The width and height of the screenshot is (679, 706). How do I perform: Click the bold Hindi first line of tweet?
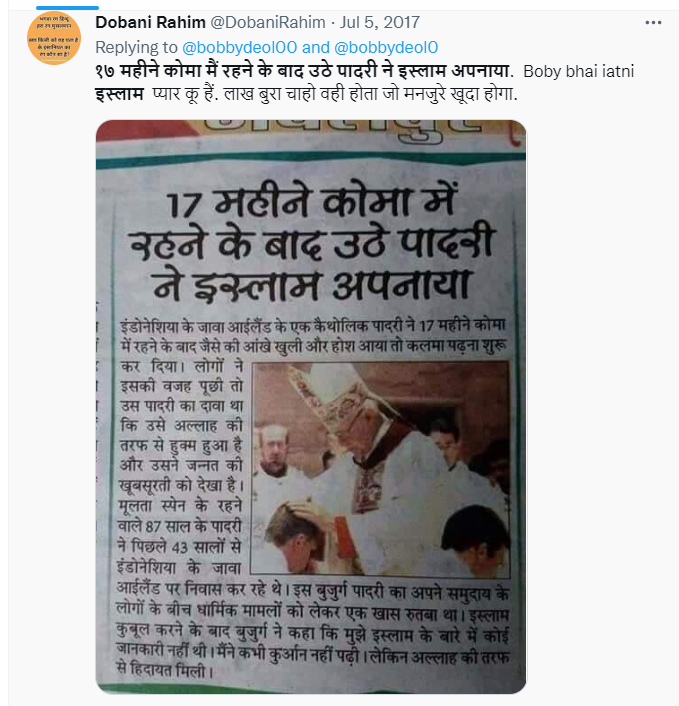click(x=304, y=71)
